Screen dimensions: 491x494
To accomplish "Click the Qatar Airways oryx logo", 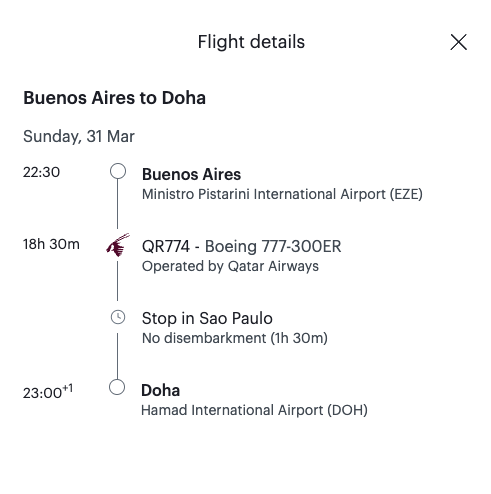I will point(118,245).
